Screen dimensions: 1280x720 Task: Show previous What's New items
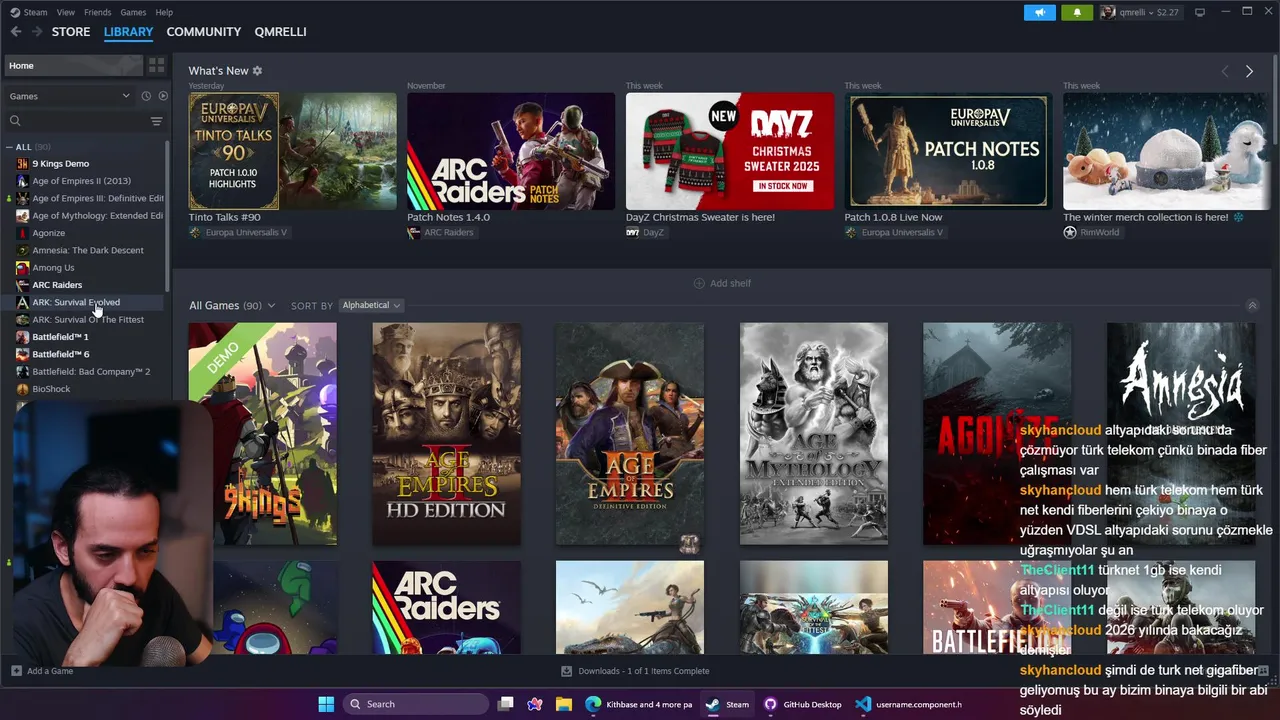click(1225, 71)
